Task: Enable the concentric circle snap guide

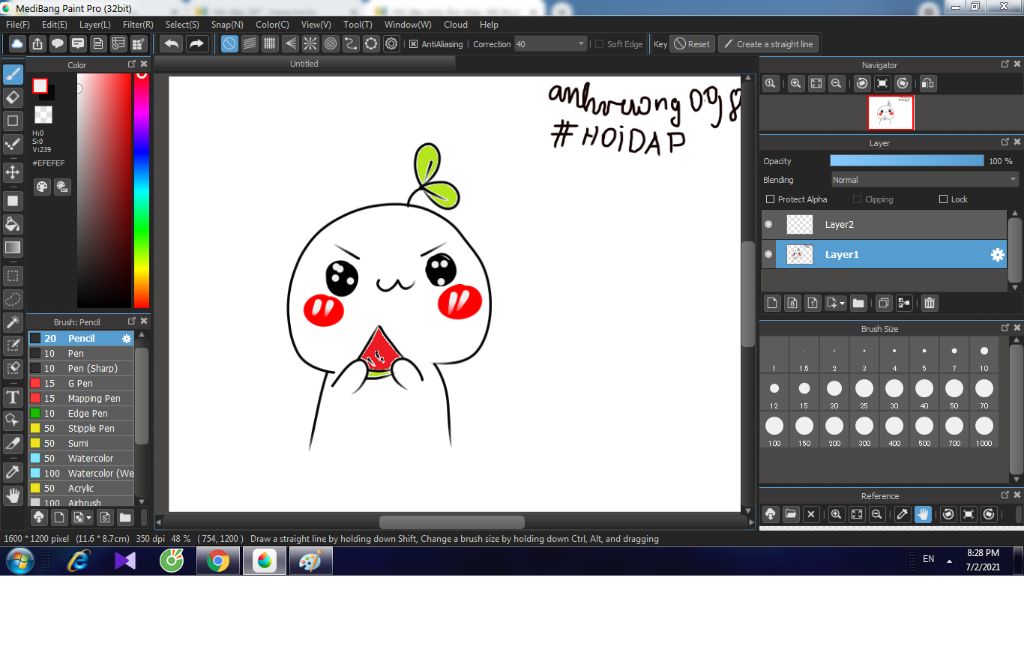Action: (x=330, y=44)
